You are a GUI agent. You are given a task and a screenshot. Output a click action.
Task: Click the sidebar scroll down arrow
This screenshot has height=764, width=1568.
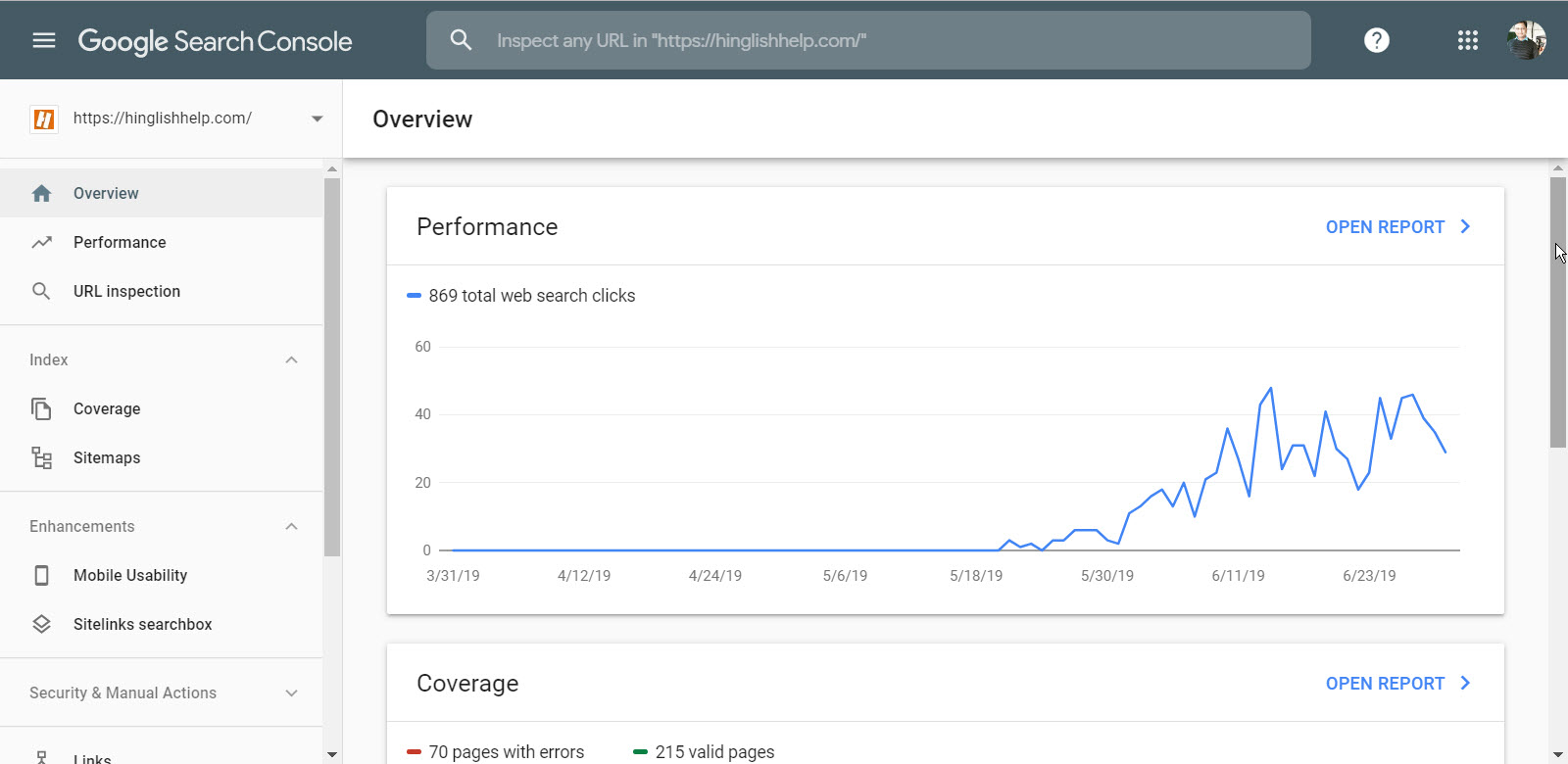[x=332, y=754]
